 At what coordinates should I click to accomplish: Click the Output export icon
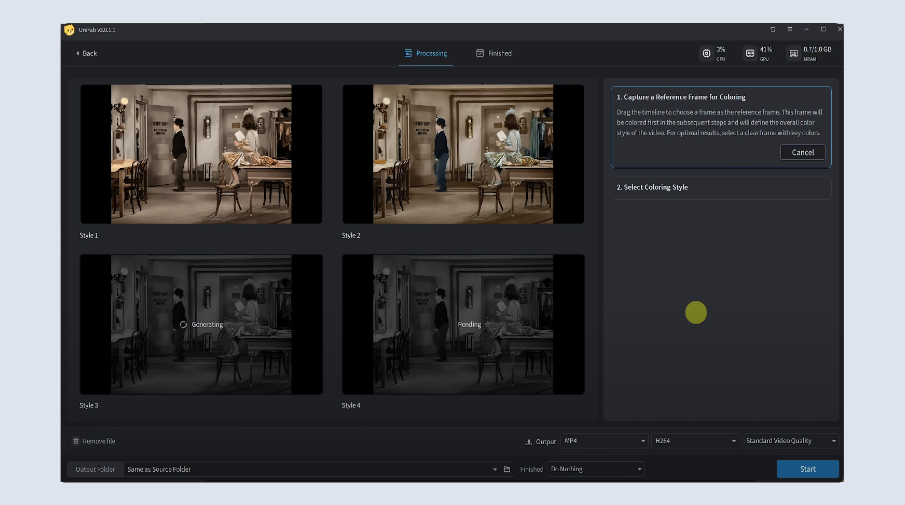pos(528,442)
